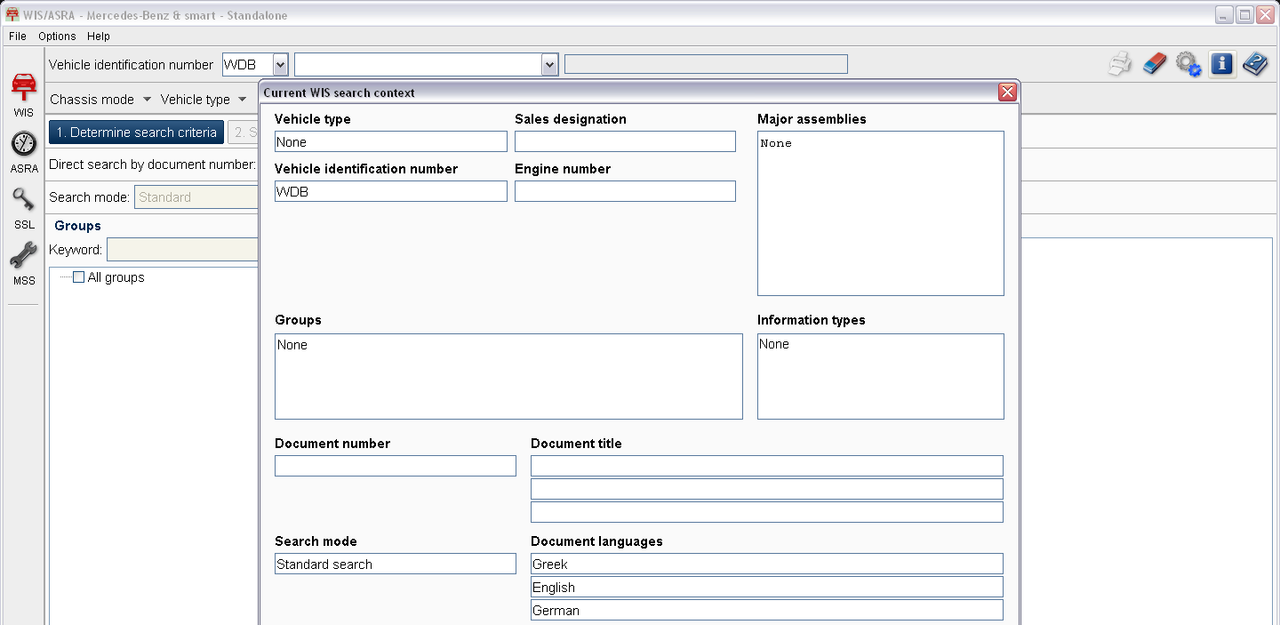Click the first Document title field
The height and width of the screenshot is (625, 1280).
click(x=767, y=466)
